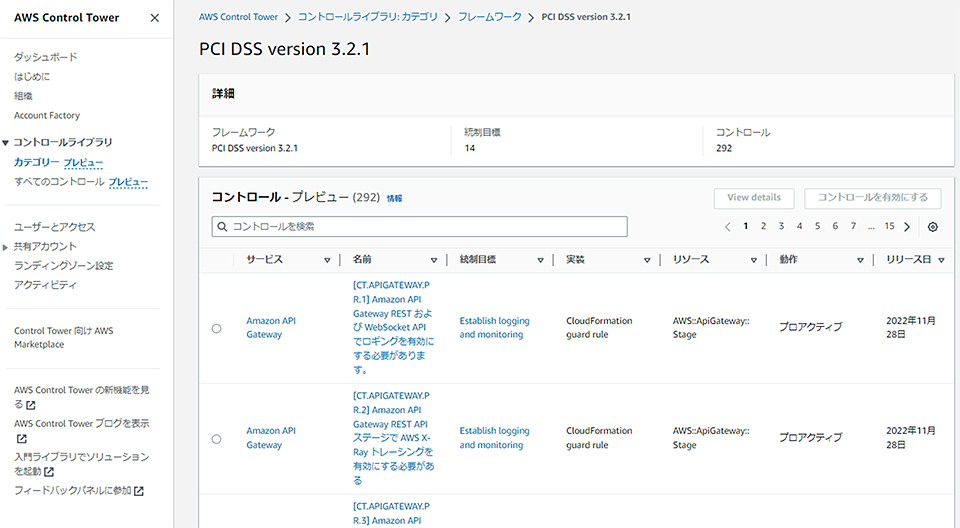Open external link icon for ブログを表示
The height and width of the screenshot is (528, 960).
(x=21, y=439)
